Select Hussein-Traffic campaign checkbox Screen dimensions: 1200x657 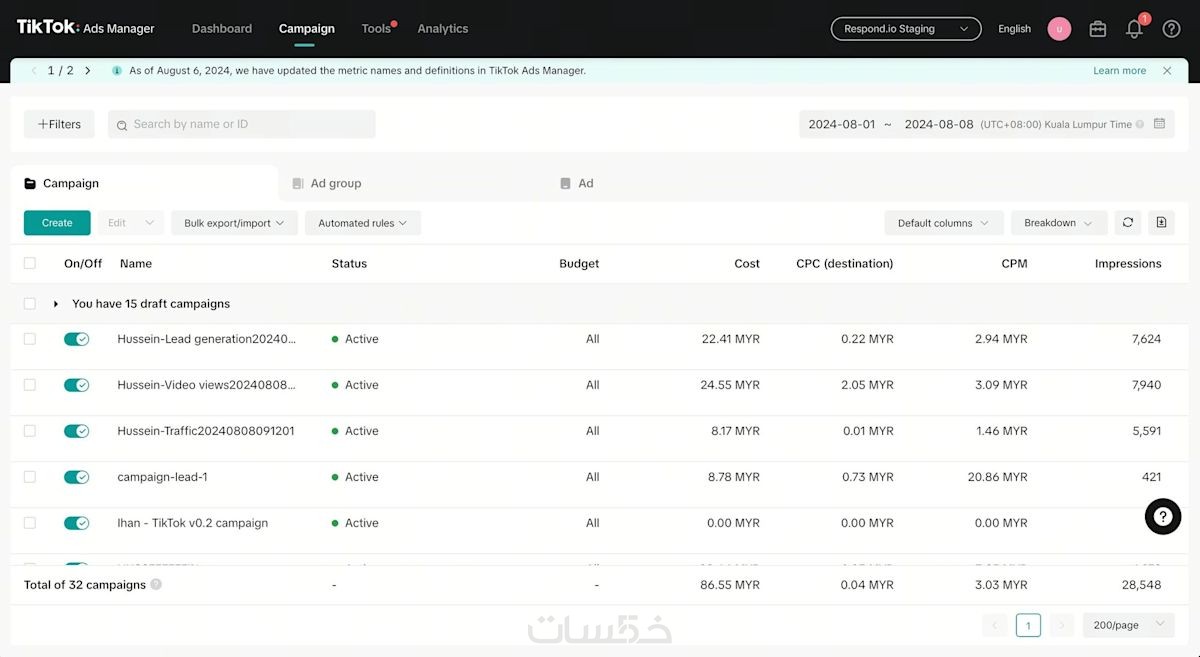pos(30,431)
